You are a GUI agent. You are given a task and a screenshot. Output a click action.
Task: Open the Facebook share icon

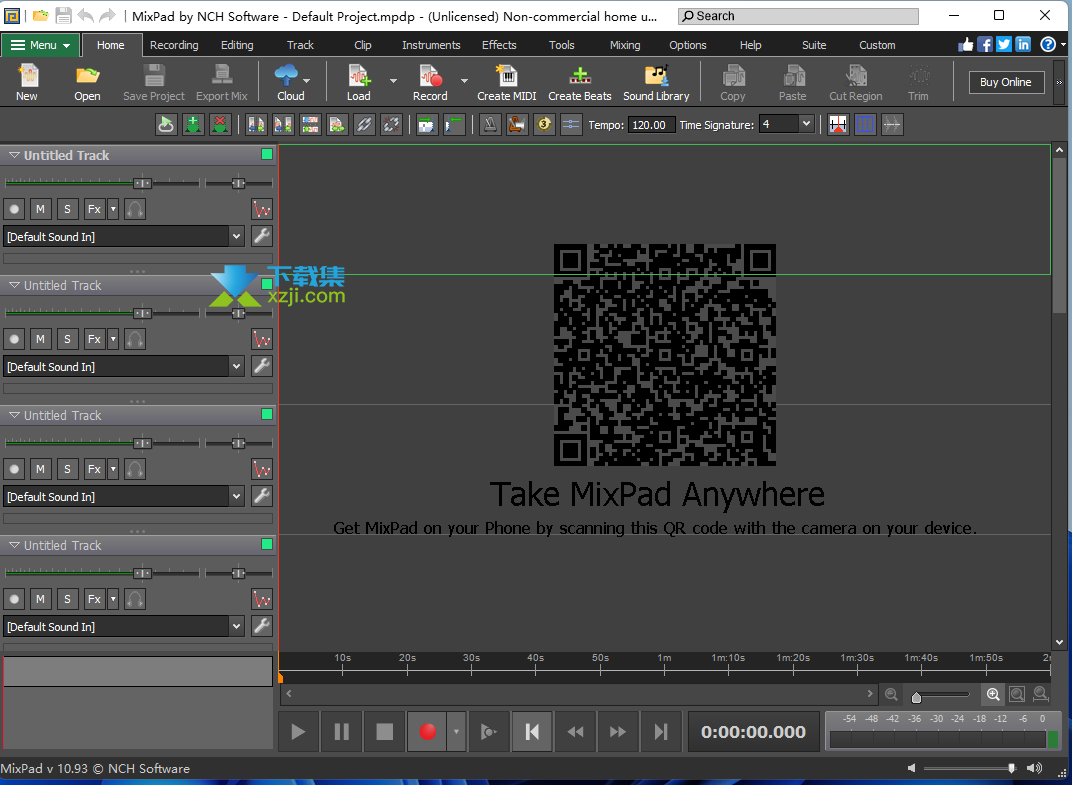[985, 44]
